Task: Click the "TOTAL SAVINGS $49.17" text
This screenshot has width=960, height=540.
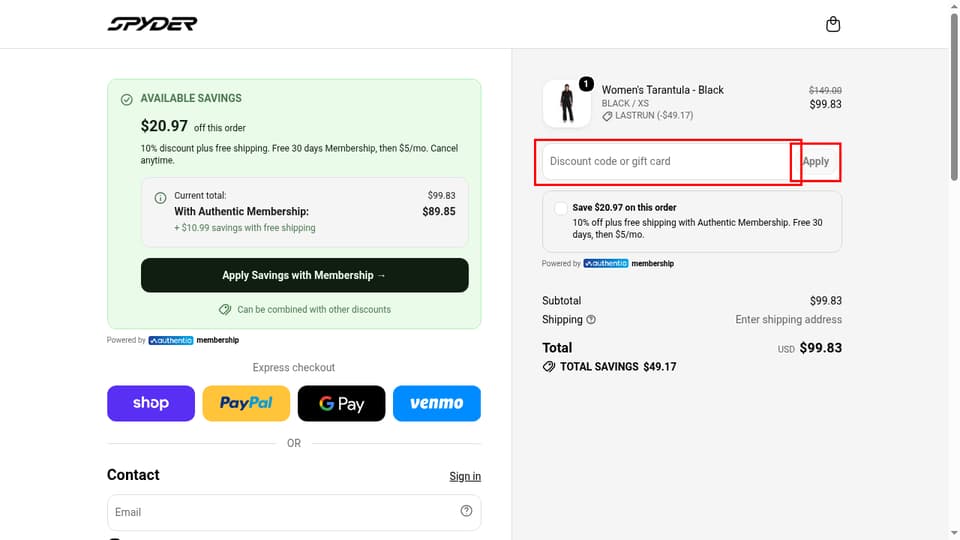Action: [618, 367]
